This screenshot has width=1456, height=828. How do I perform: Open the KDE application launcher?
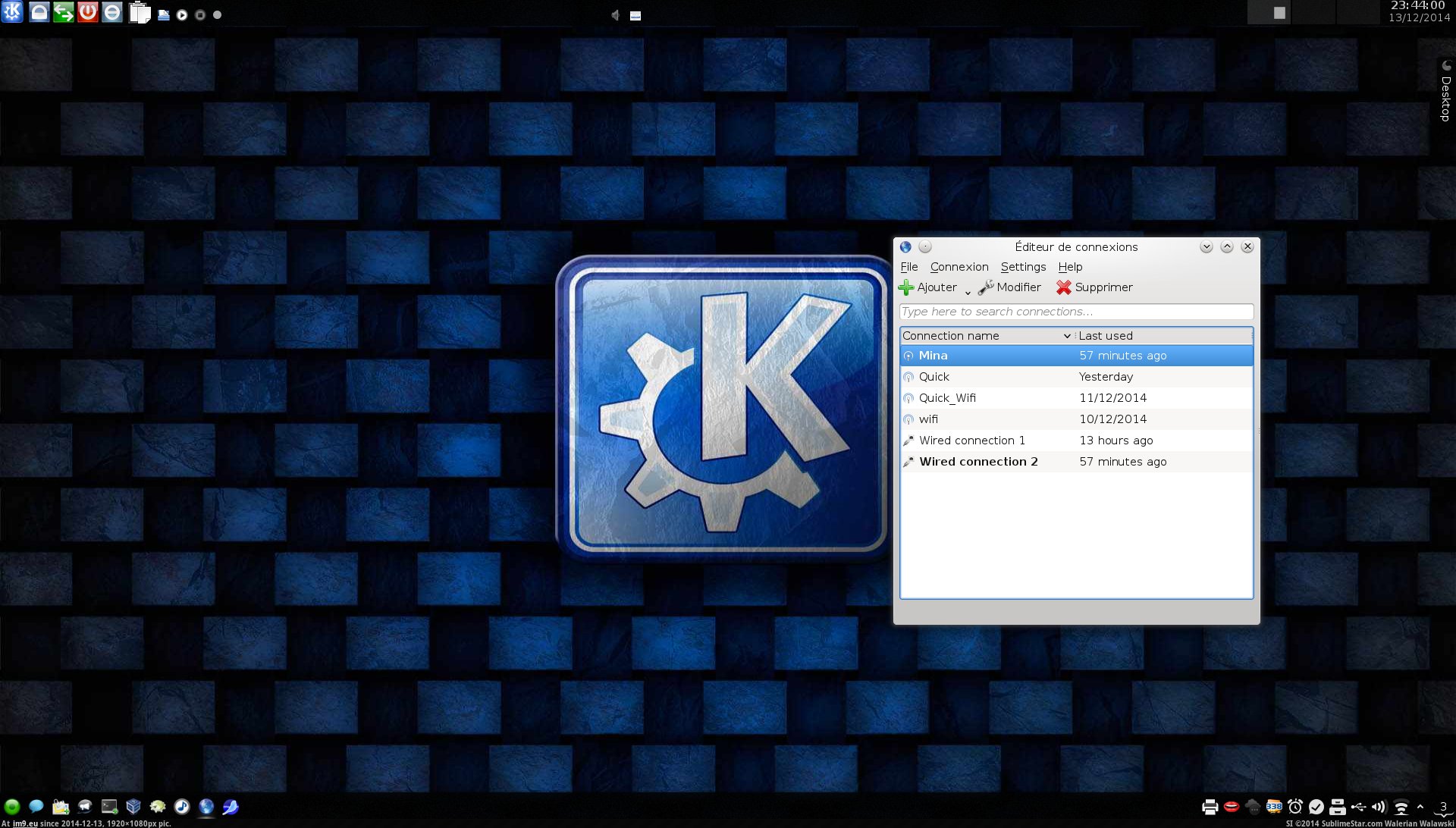(x=12, y=11)
